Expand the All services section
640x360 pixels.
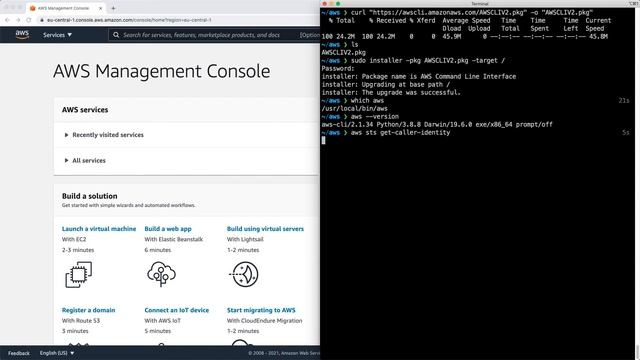(85, 160)
